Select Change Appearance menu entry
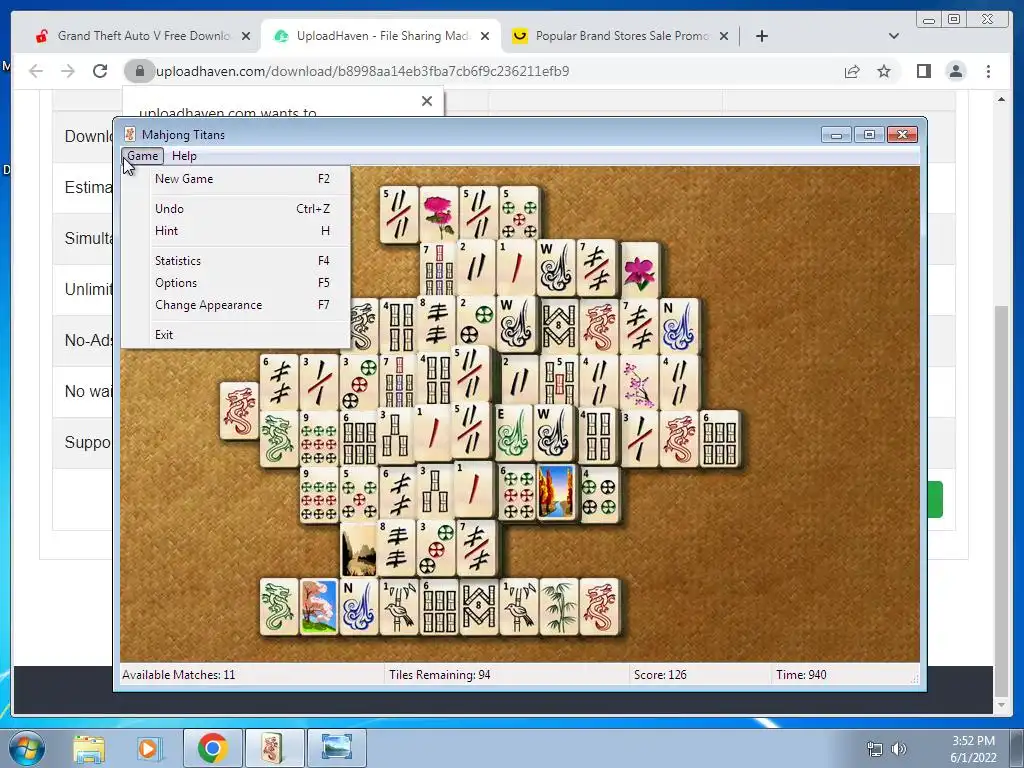This screenshot has height=768, width=1024. click(x=236, y=305)
